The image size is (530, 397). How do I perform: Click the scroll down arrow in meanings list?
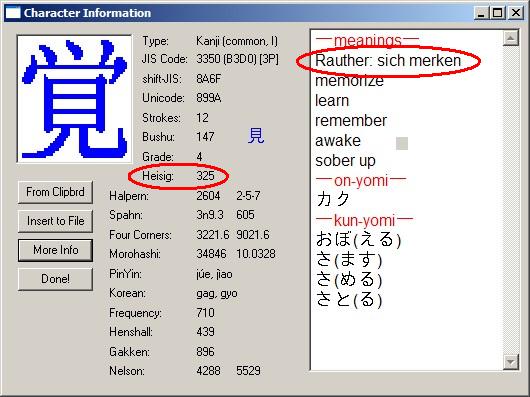(x=510, y=362)
